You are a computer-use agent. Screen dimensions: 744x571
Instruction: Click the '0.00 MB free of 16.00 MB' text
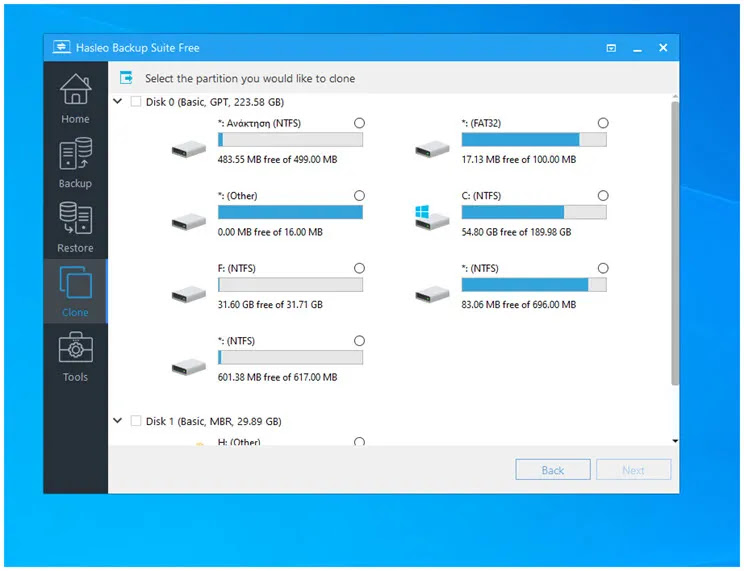[x=270, y=232]
